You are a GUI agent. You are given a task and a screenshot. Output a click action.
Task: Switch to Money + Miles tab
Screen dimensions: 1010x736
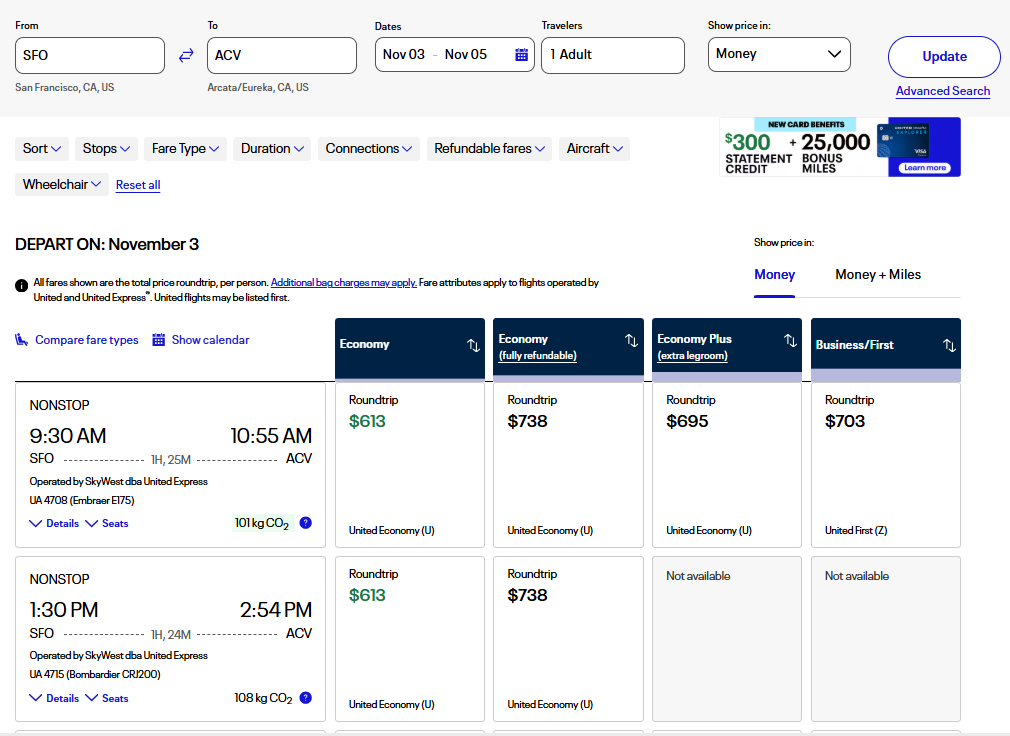[878, 275]
